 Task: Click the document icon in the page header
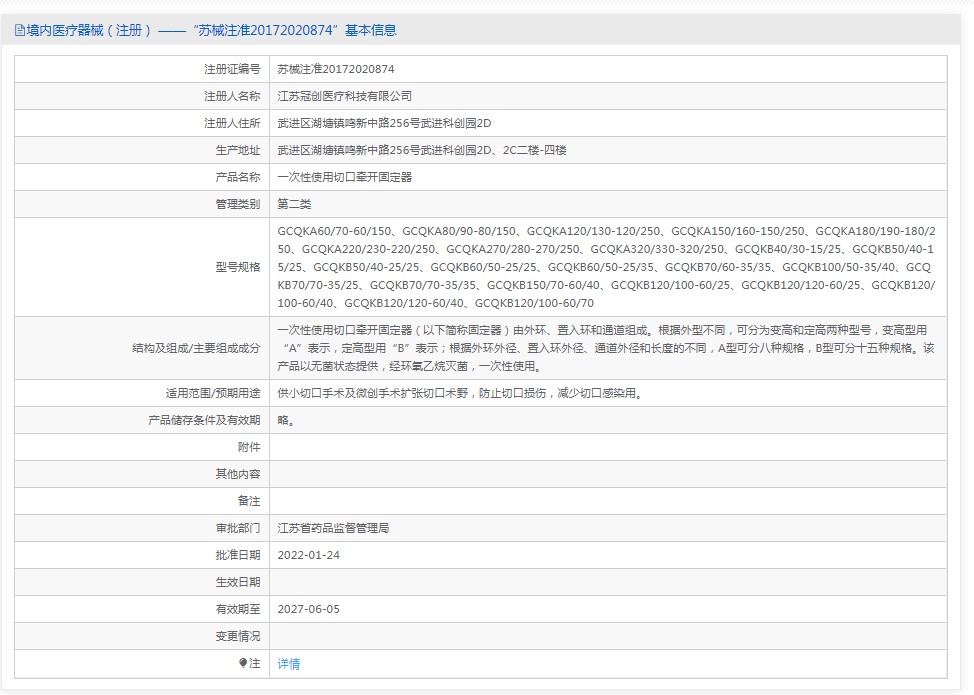click(20, 30)
